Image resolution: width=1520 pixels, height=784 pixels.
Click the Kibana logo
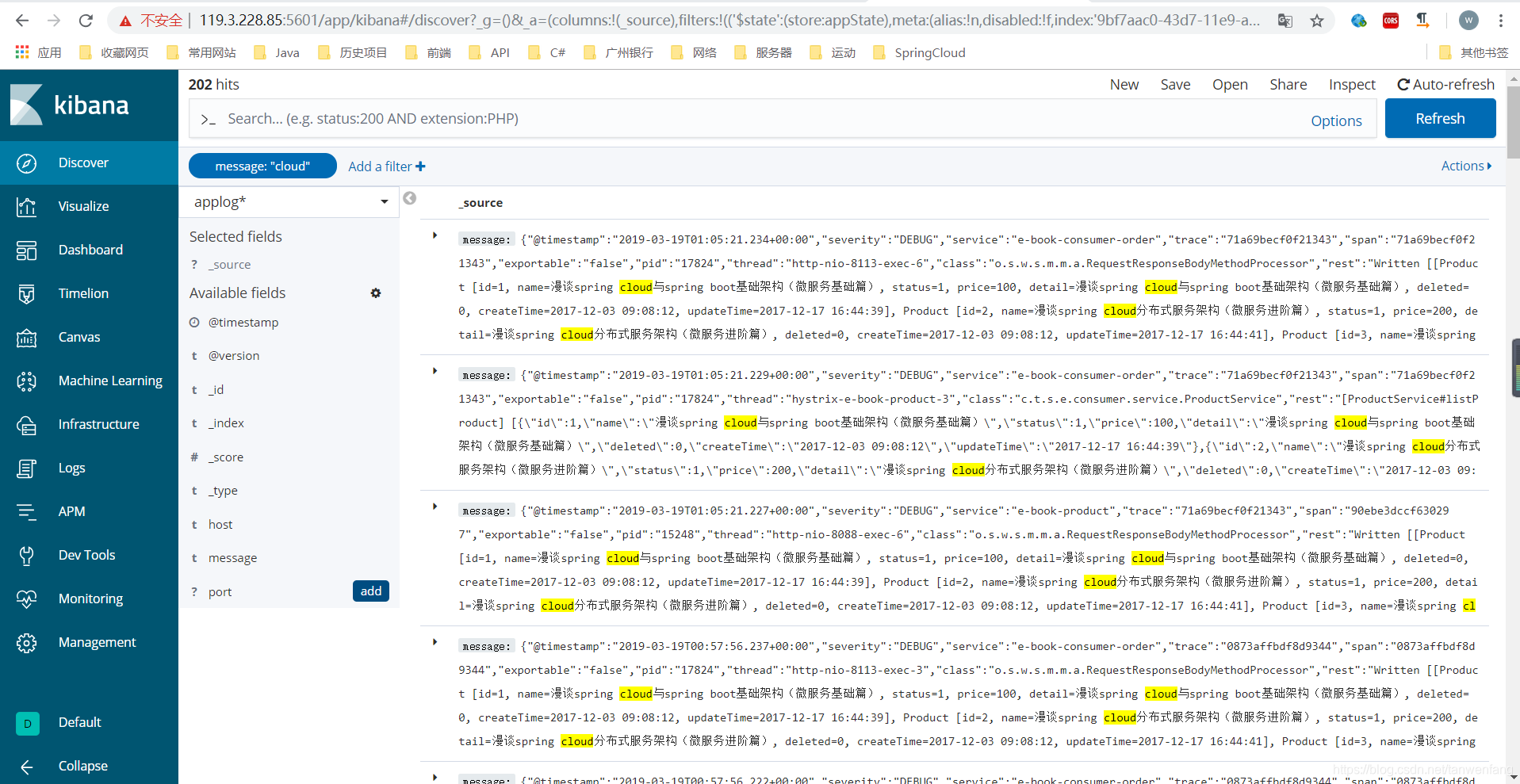pyautogui.click(x=70, y=105)
